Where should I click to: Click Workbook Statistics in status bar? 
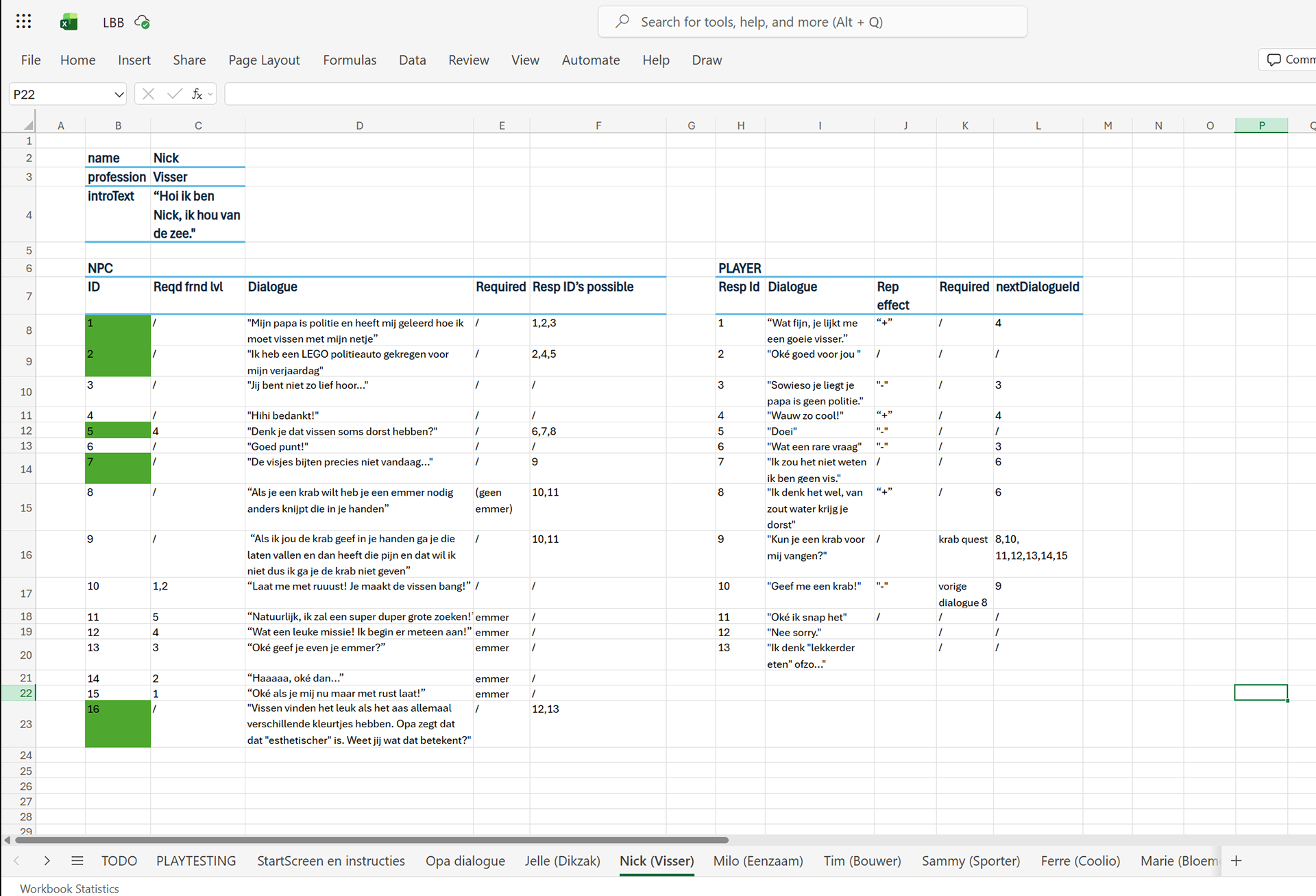[x=69, y=888]
